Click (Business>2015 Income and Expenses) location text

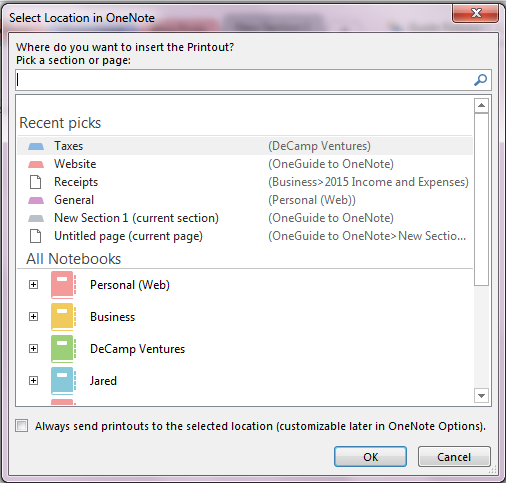368,182
